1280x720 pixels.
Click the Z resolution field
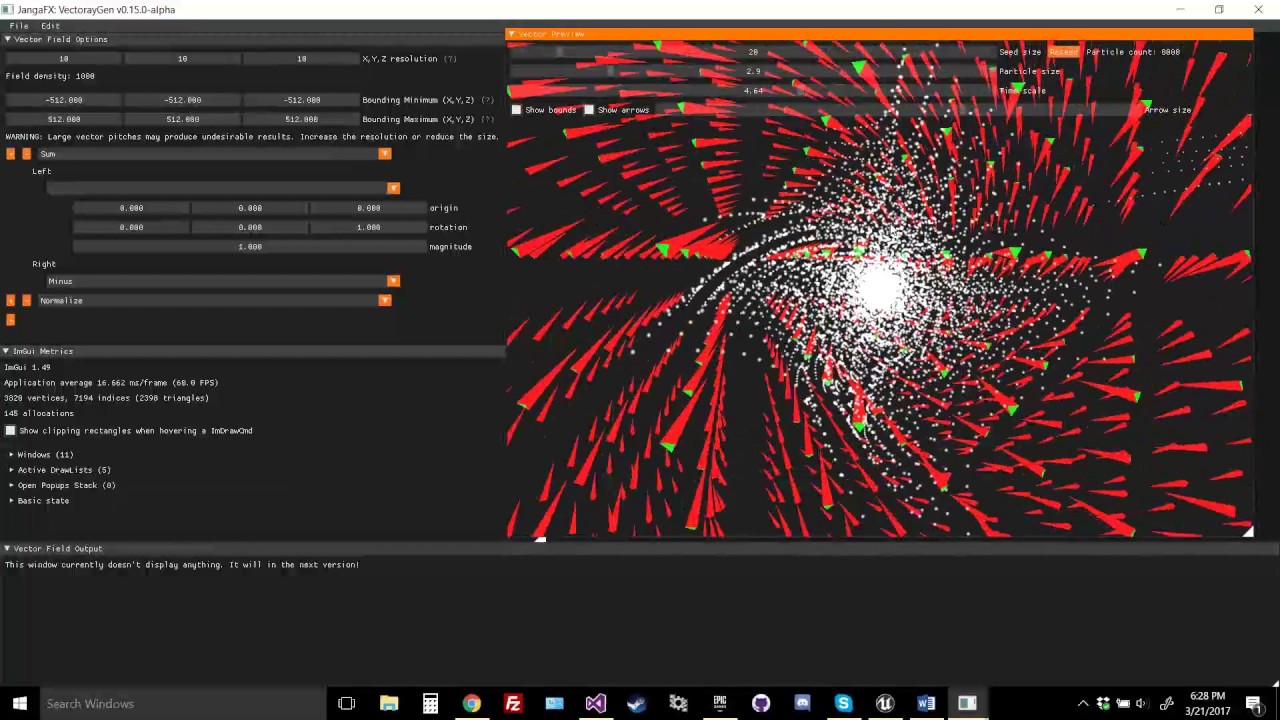[x=301, y=59]
